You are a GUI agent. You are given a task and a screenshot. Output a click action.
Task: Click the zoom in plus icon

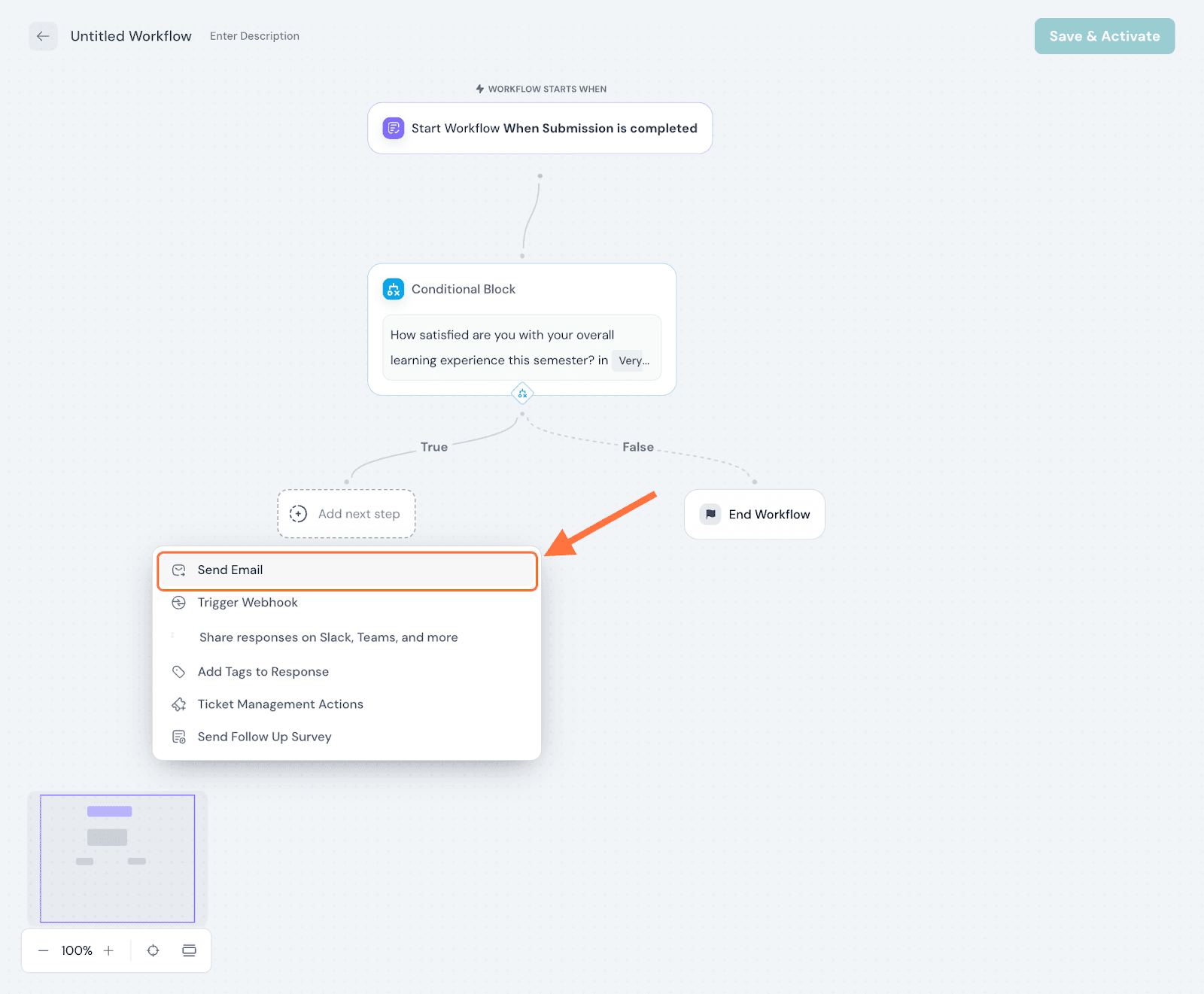click(109, 950)
